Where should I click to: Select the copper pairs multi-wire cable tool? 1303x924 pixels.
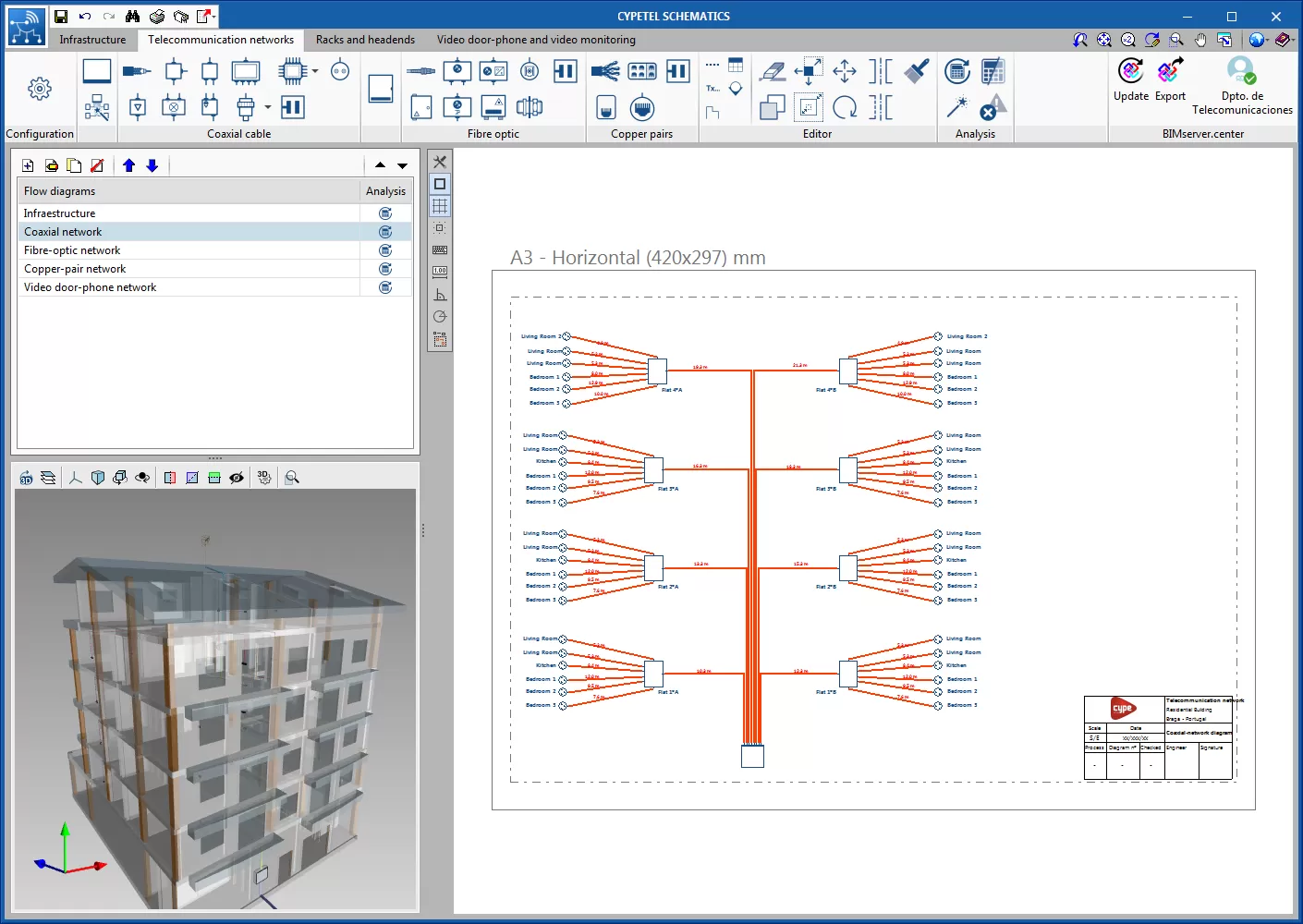pyautogui.click(x=605, y=71)
